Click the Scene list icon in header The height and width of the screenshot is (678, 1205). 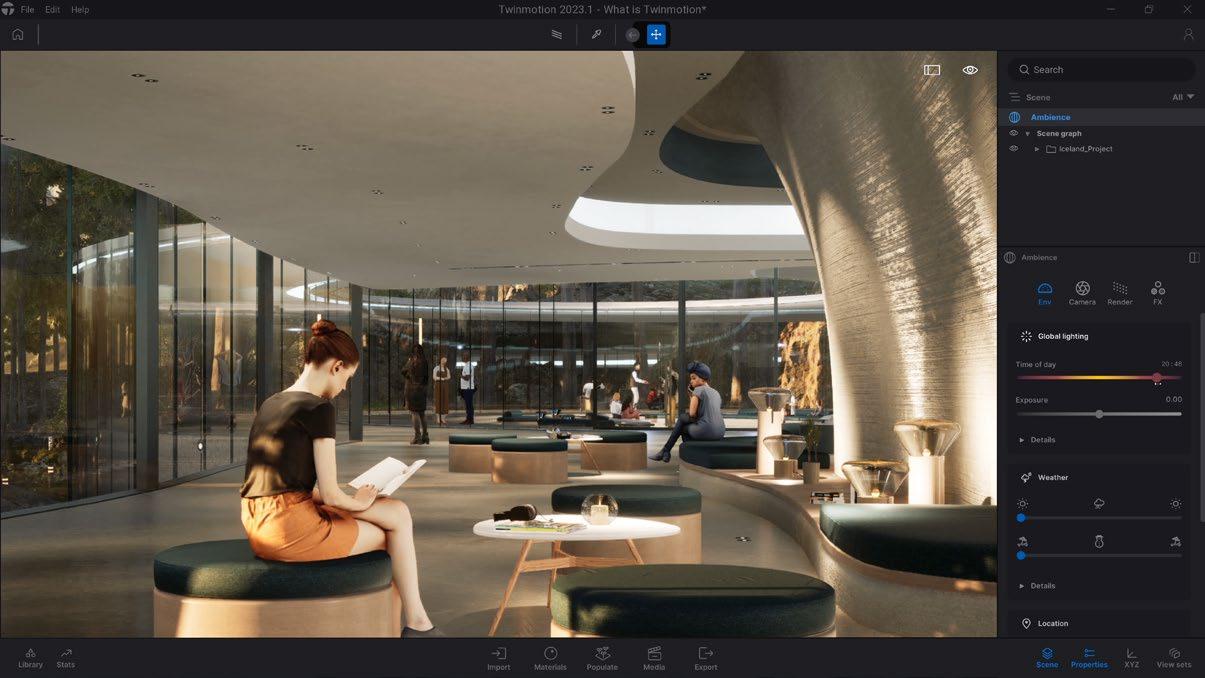tap(1014, 97)
